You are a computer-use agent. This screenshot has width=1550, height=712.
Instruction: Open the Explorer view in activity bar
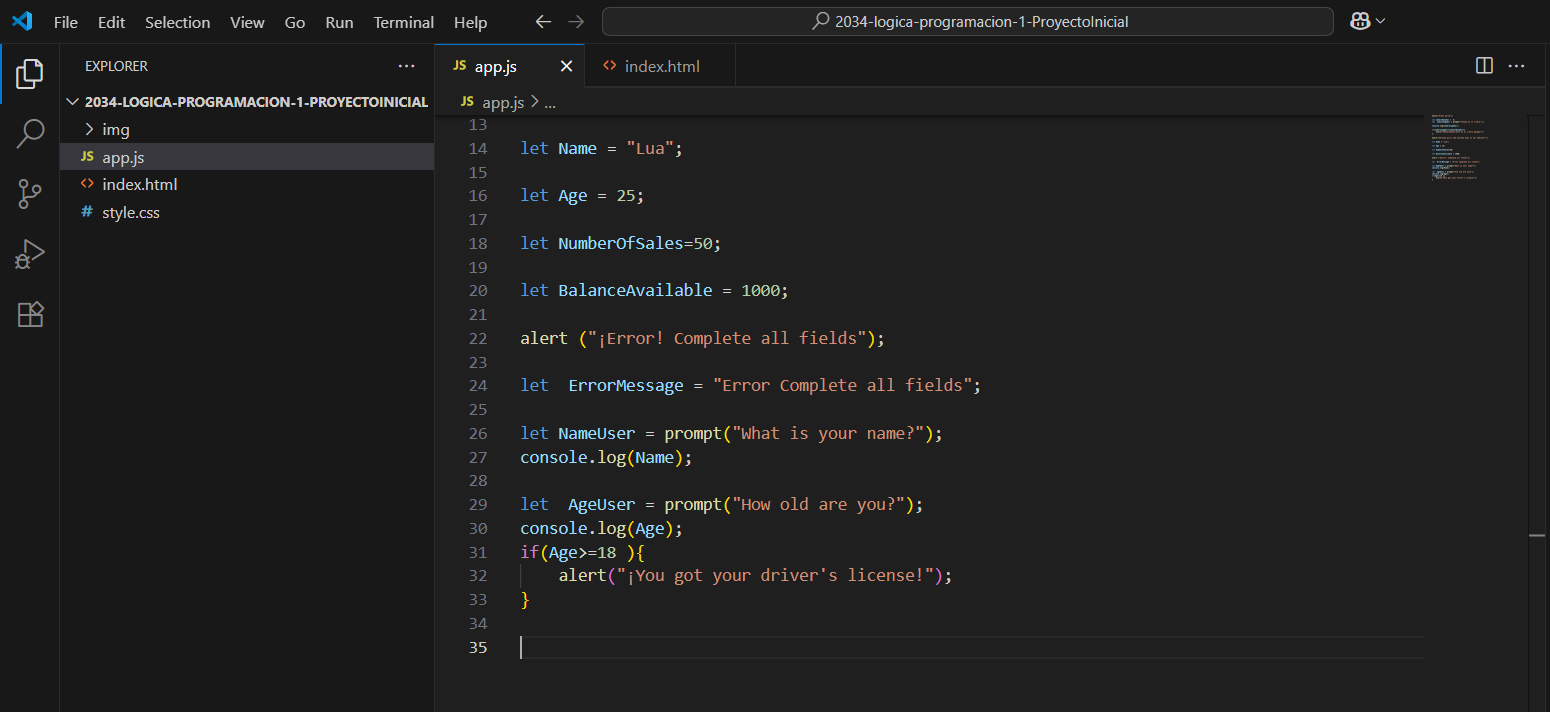point(30,73)
